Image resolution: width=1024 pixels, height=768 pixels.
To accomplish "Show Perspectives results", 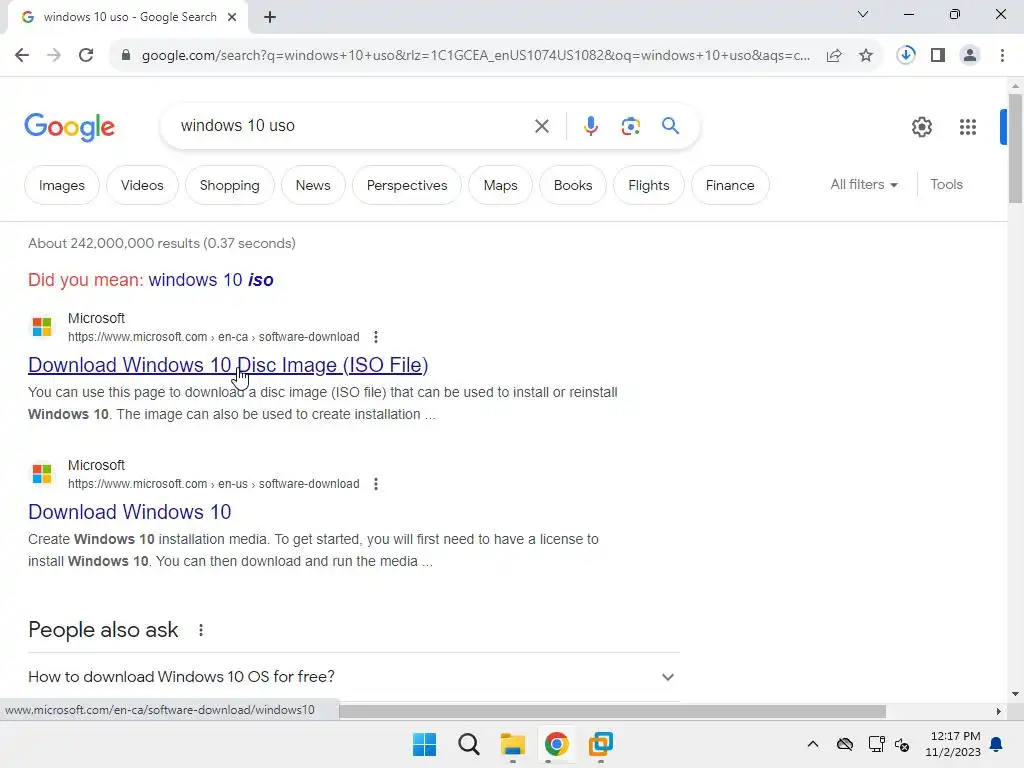I will (407, 185).
